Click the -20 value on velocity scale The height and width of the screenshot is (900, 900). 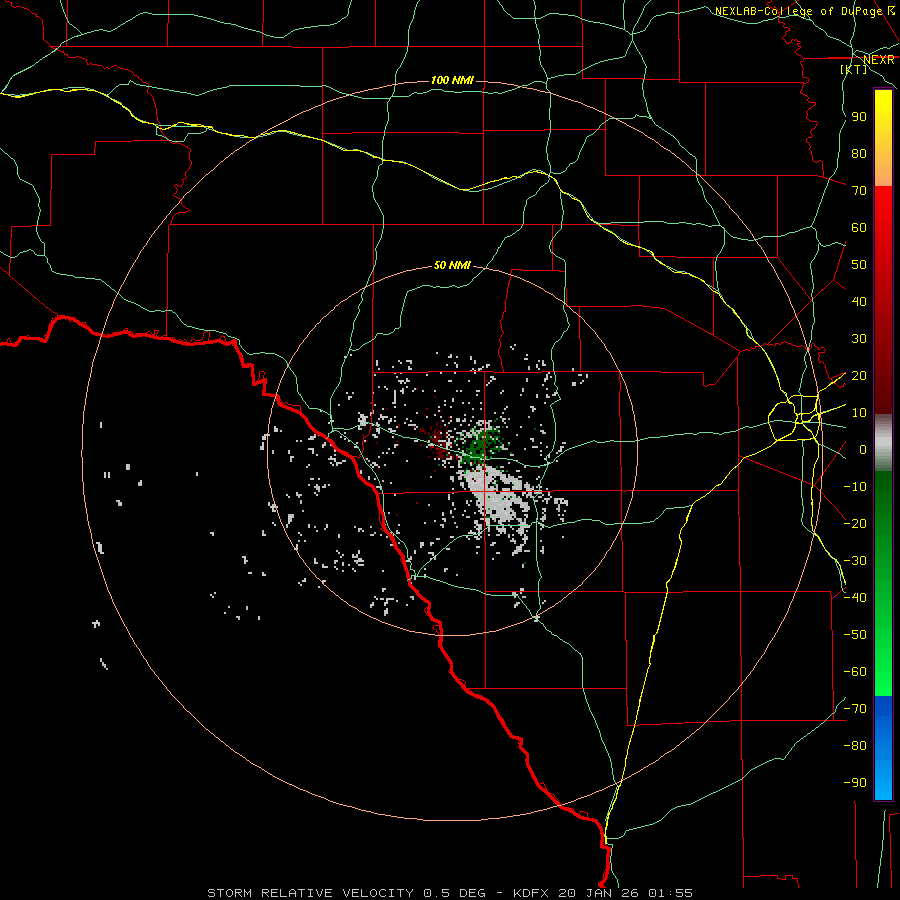855,523
